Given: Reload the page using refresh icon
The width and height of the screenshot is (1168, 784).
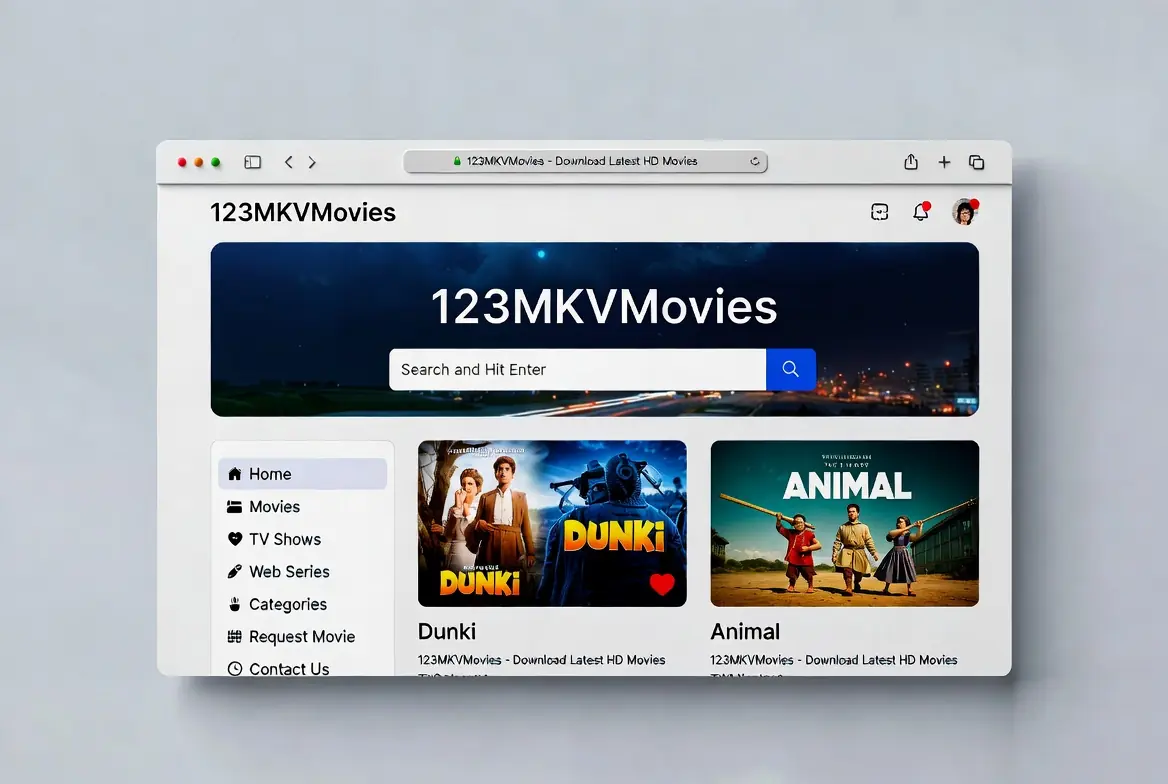Looking at the screenshot, I should click(755, 161).
